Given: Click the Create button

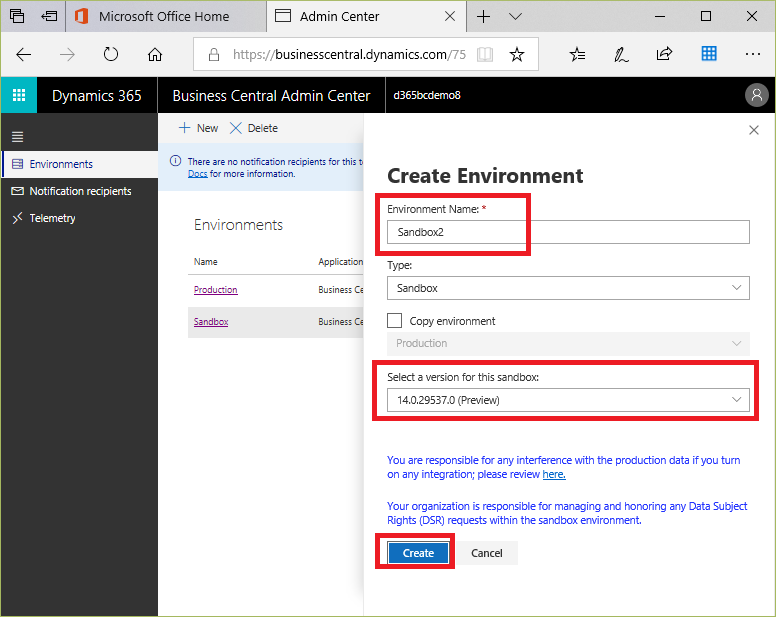Looking at the screenshot, I should click(x=418, y=553).
